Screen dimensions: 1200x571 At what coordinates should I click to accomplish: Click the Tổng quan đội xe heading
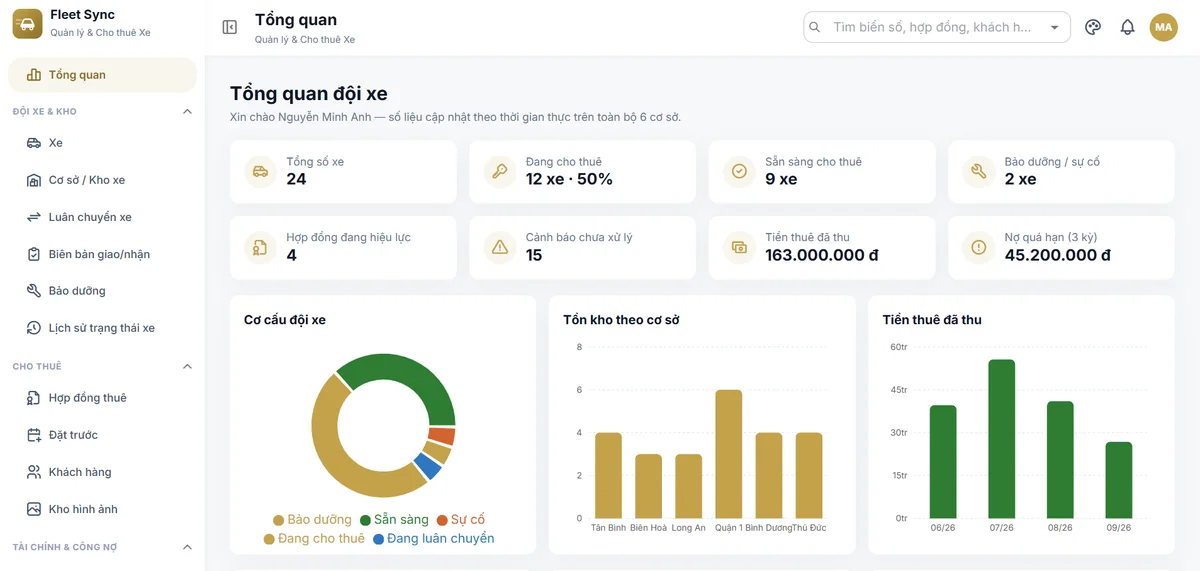pyautogui.click(x=308, y=94)
